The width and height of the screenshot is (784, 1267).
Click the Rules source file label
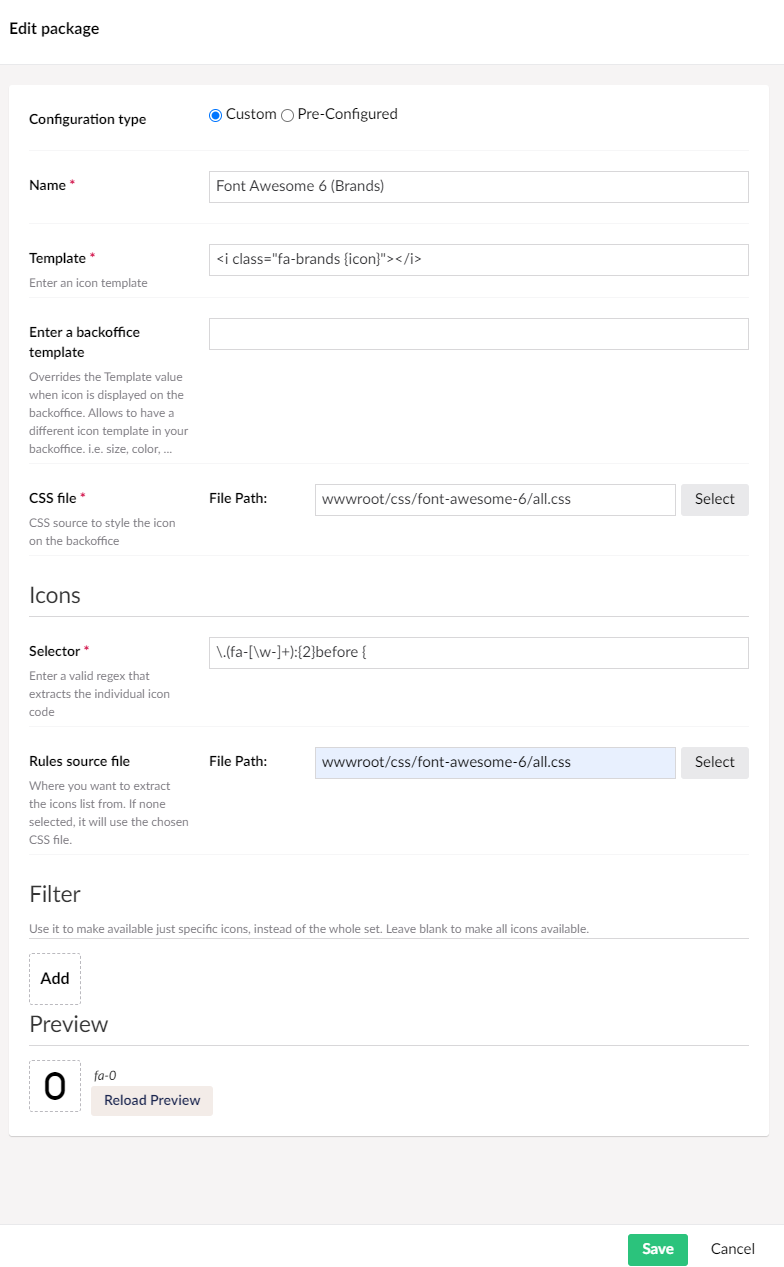point(79,761)
